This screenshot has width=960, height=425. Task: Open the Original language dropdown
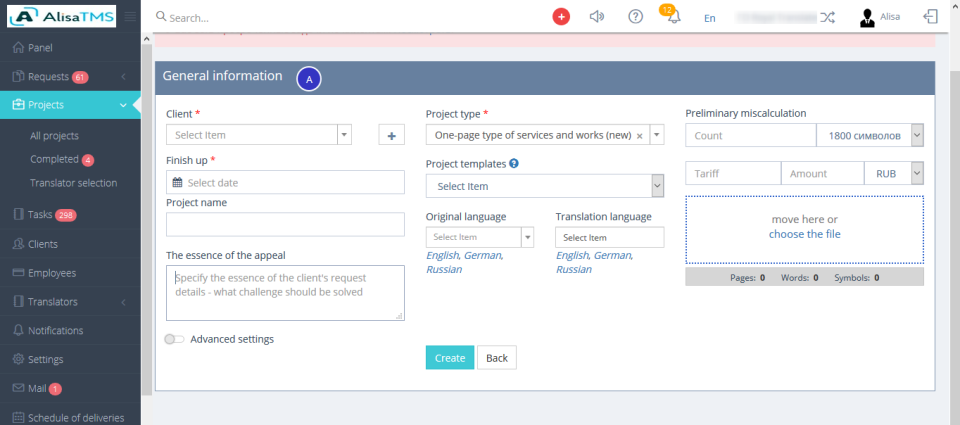point(479,237)
